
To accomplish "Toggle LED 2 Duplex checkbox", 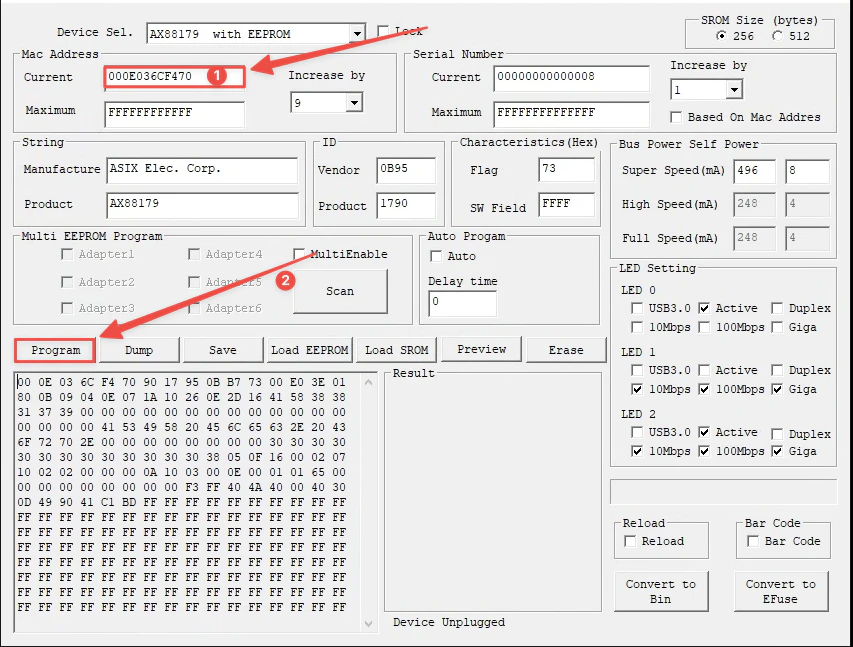I will tap(777, 434).
